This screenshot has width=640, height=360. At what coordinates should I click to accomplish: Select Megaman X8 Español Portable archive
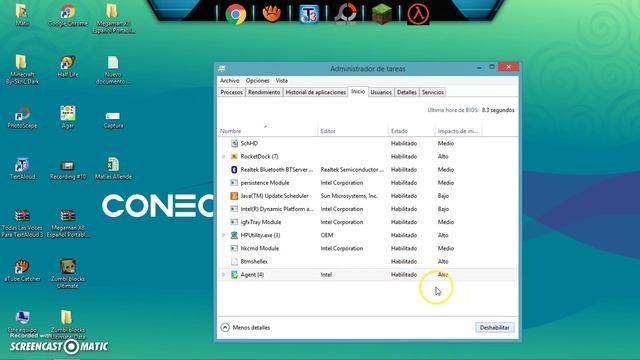coord(68,223)
